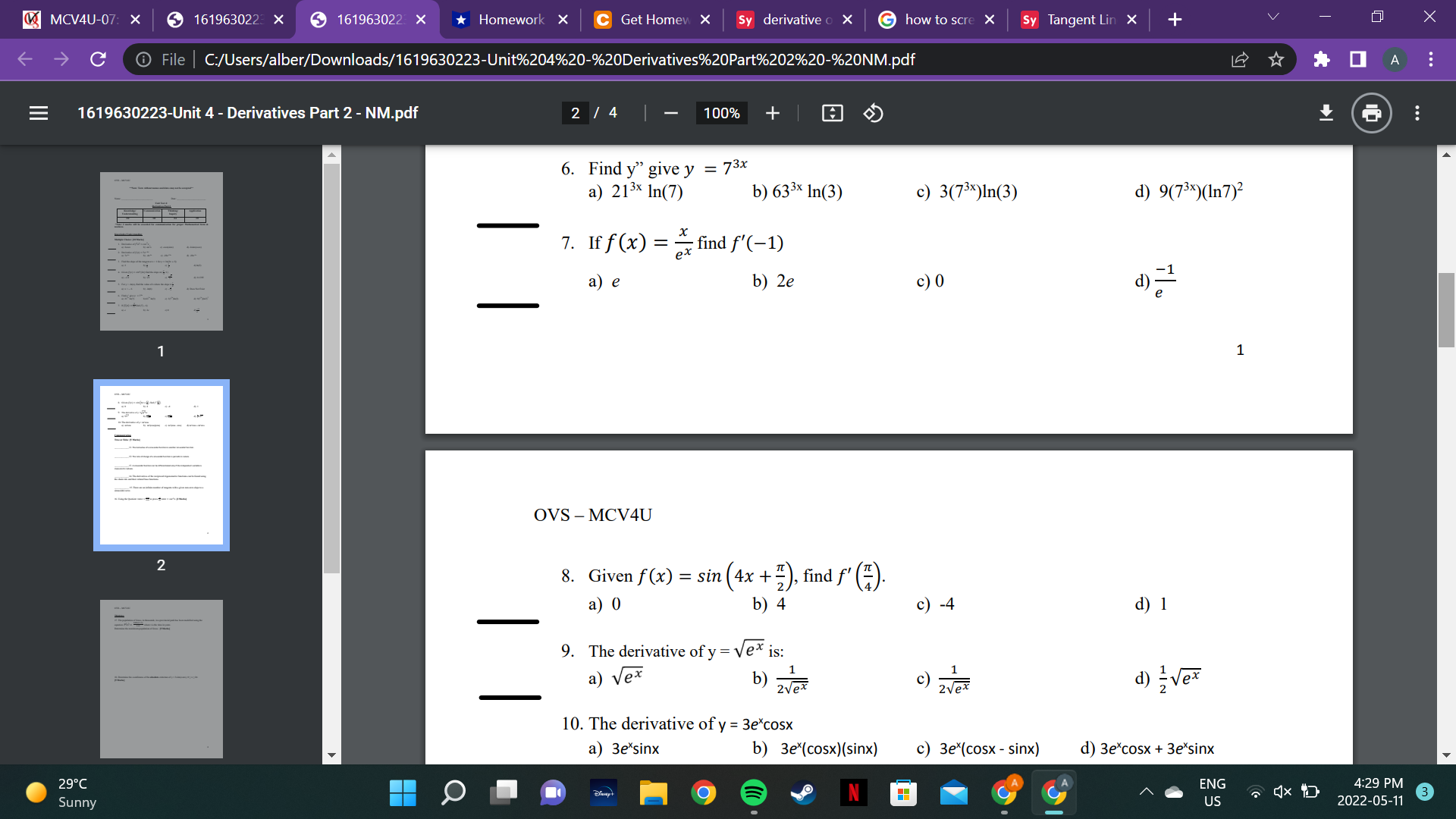Print the PDF file
1456x819 pixels.
1370,113
